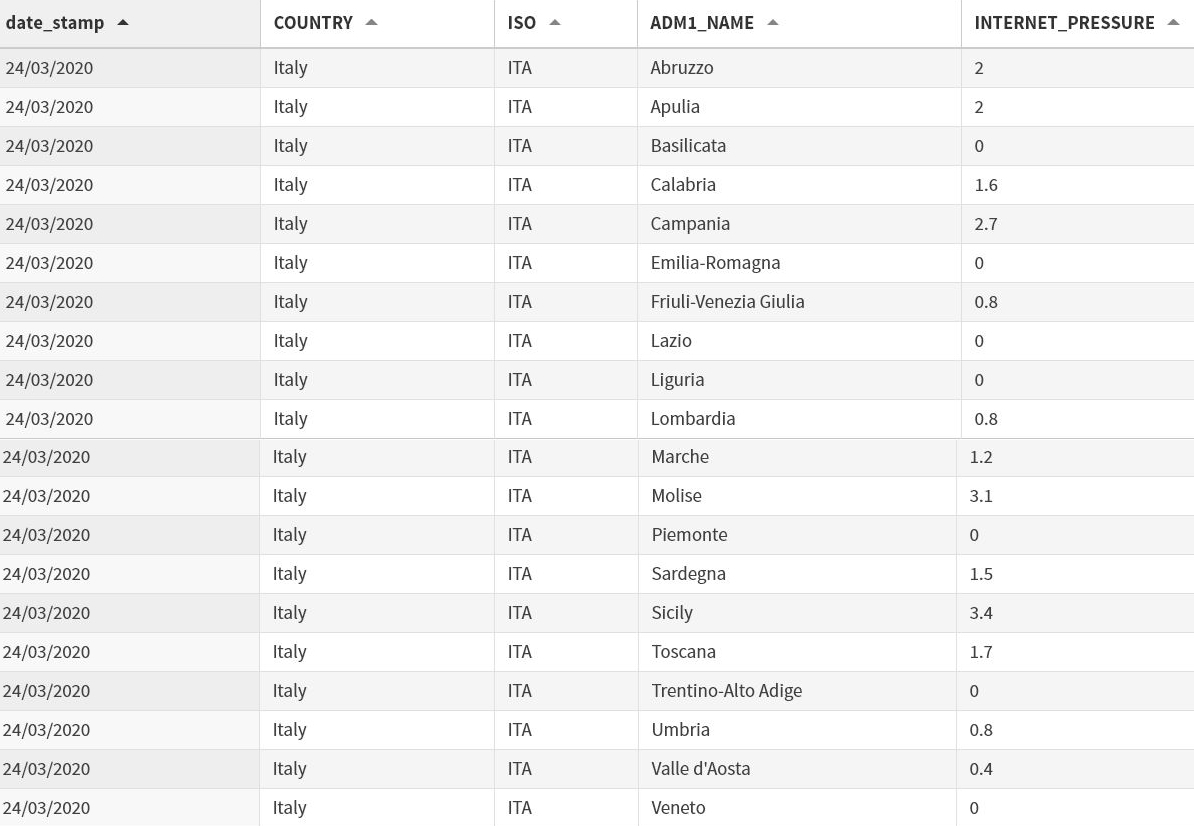Select Campania's value 2.7
Viewport: 1194px width, 826px height.
[x=985, y=224]
